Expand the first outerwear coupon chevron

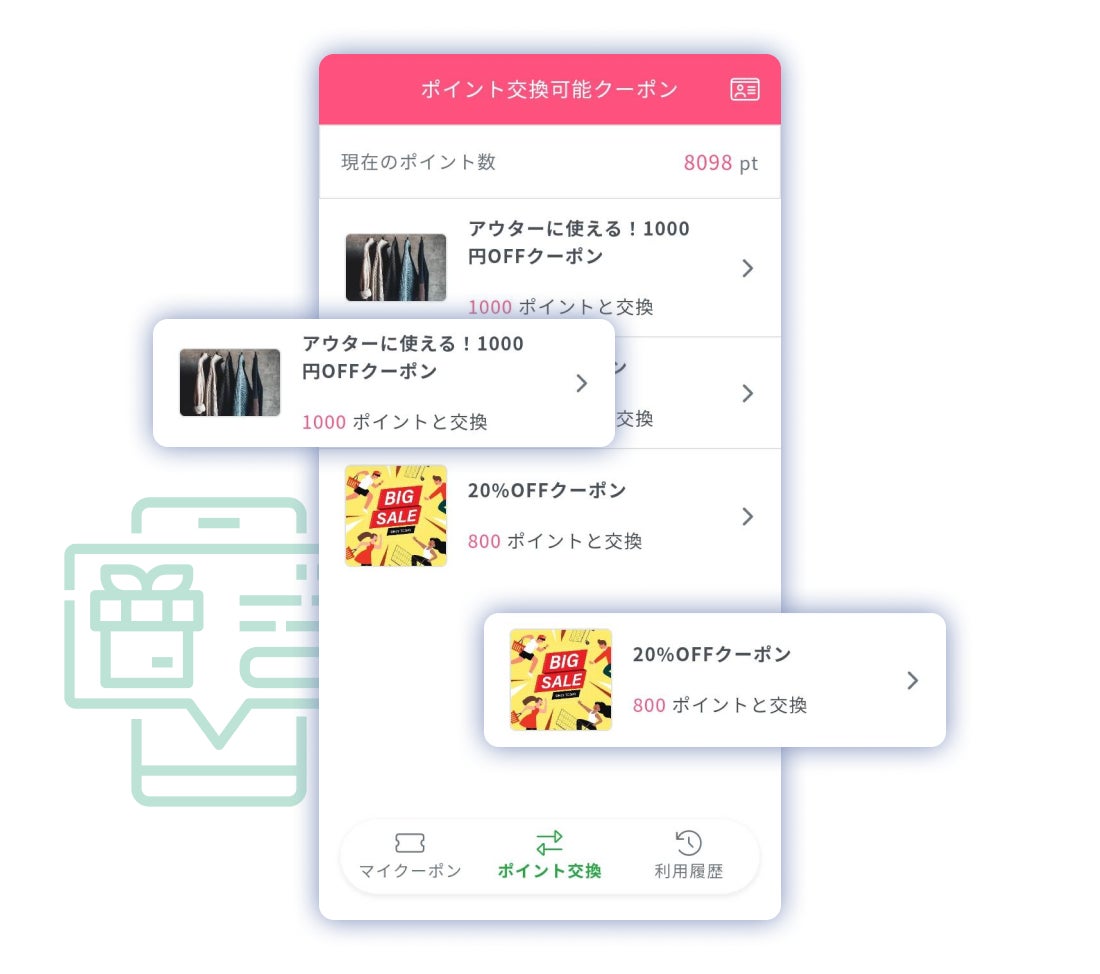pos(748,268)
